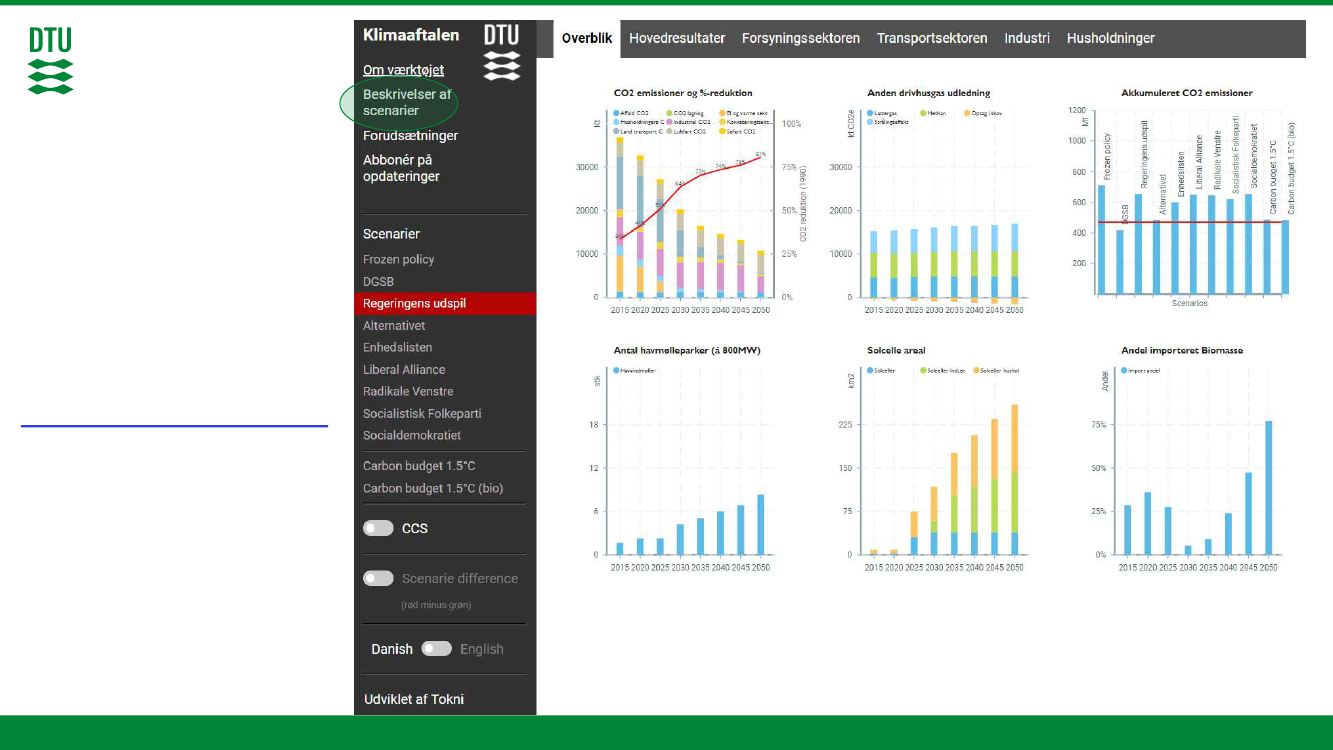Click the 2050 bar in Andel importeret Biomasse
This screenshot has width=1333, height=750.
click(x=1269, y=487)
